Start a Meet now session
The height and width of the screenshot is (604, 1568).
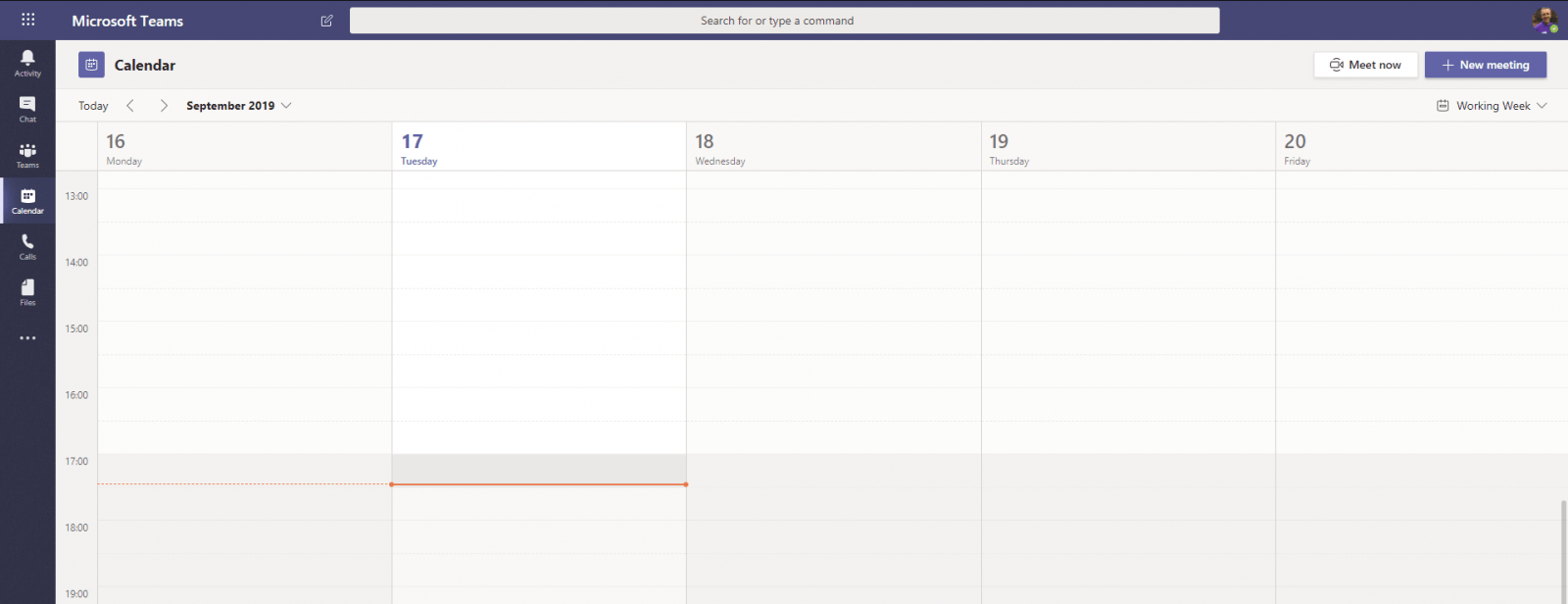(1365, 65)
